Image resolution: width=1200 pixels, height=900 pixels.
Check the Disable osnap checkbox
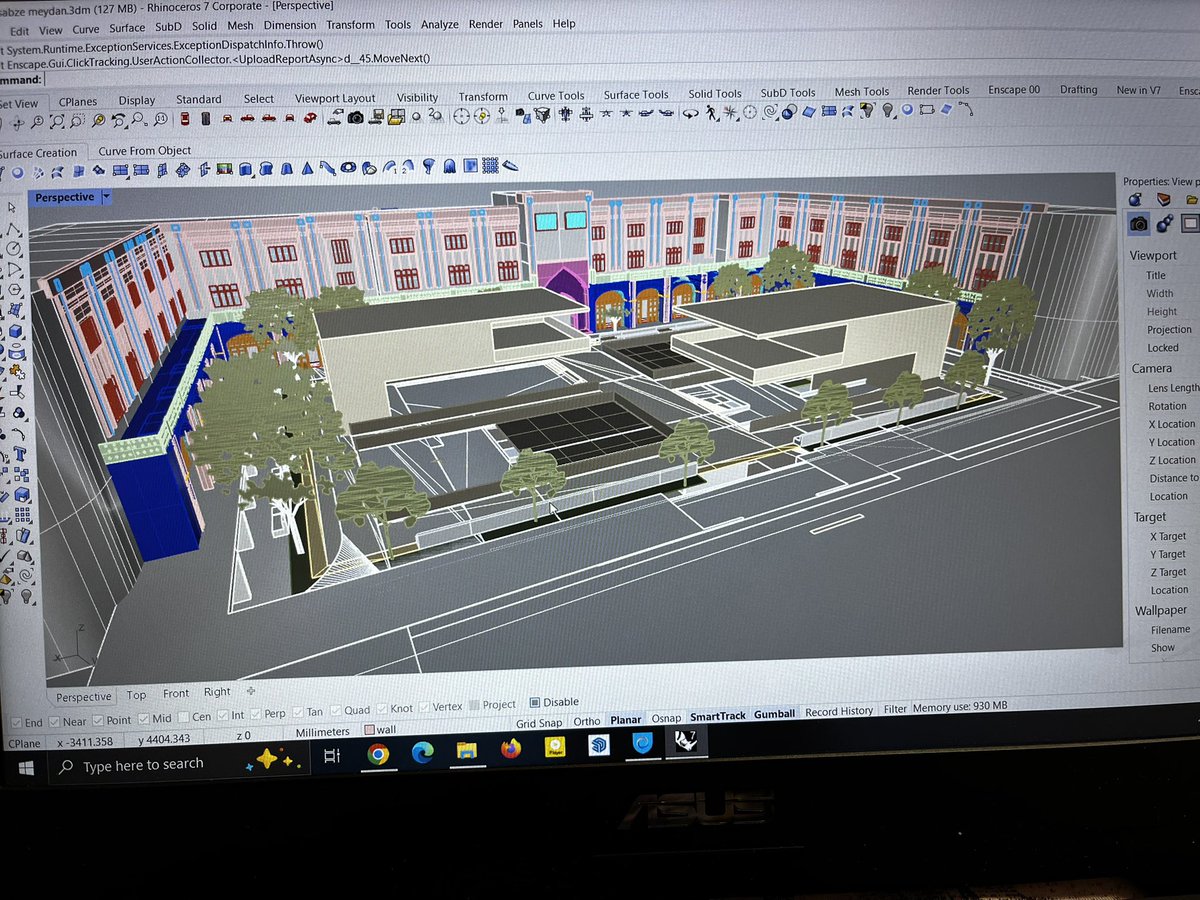click(535, 702)
